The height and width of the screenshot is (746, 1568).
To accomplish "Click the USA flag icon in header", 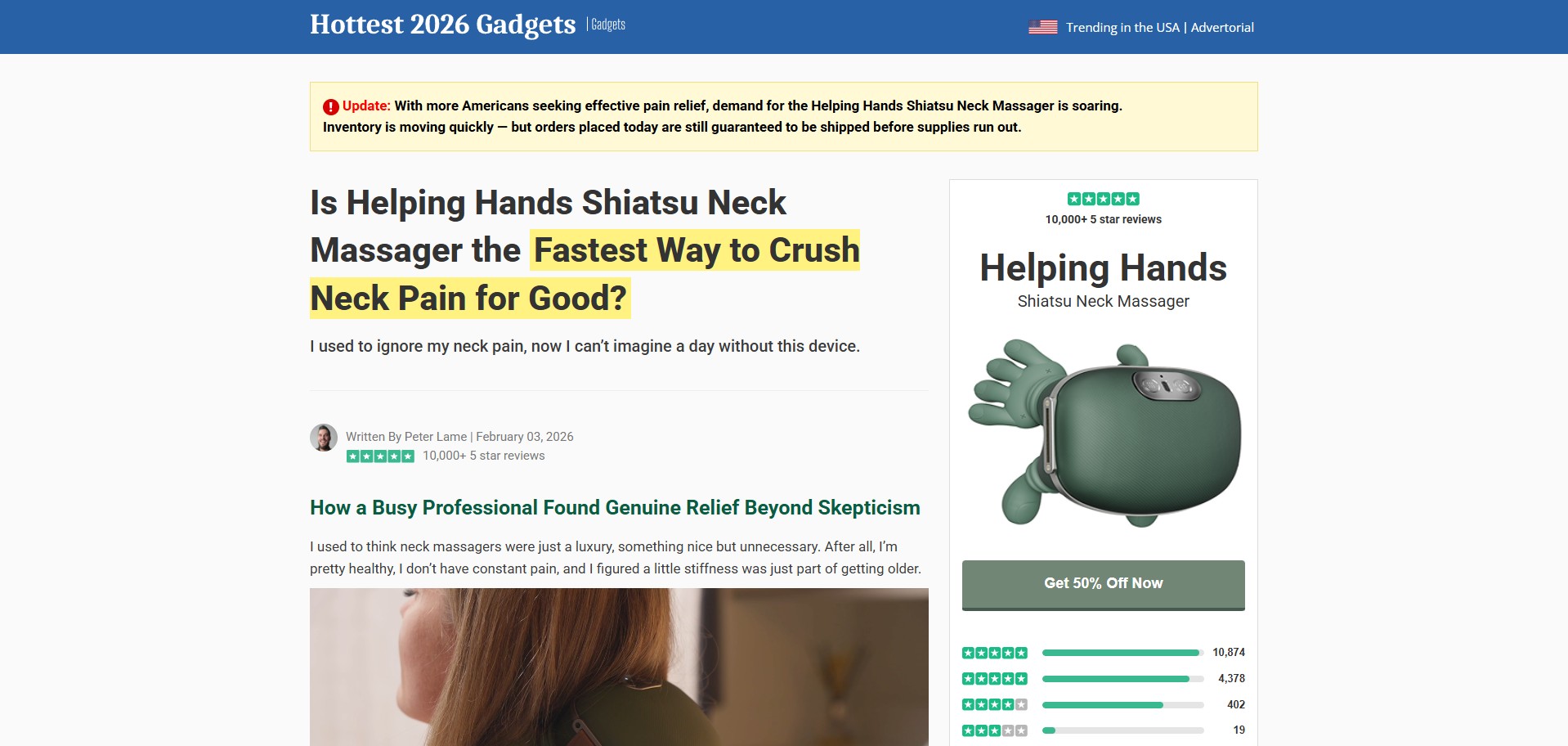I will pos(1042,27).
